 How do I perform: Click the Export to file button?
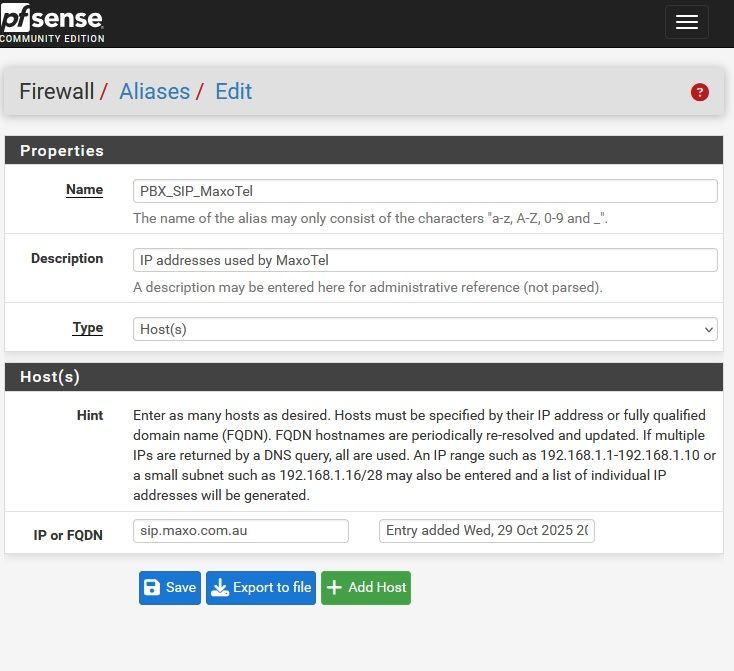click(261, 588)
